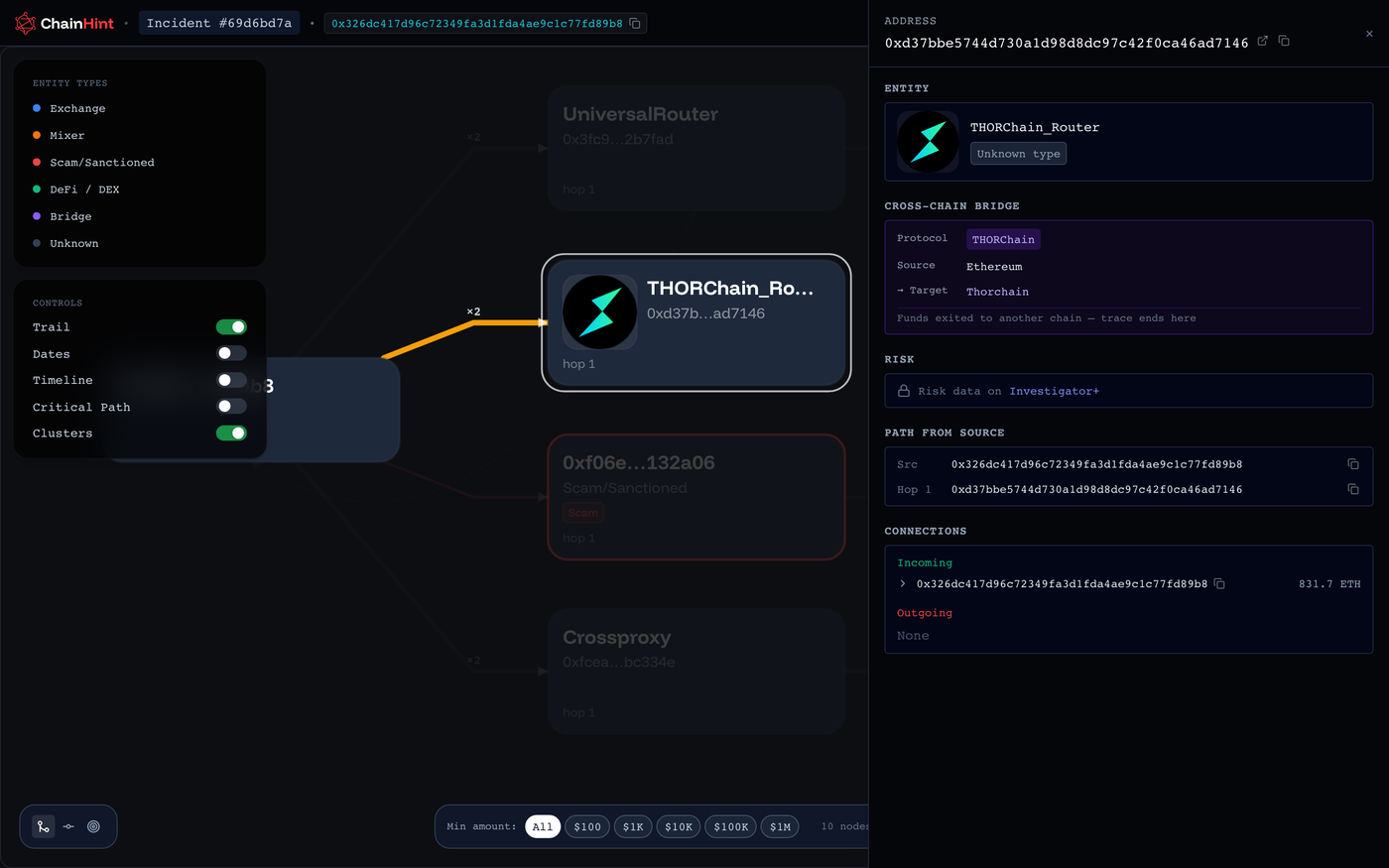Screen dimensions: 1389x868
Task: Click the Scam/Sanctioned red legend dot
Action: (x=37, y=162)
